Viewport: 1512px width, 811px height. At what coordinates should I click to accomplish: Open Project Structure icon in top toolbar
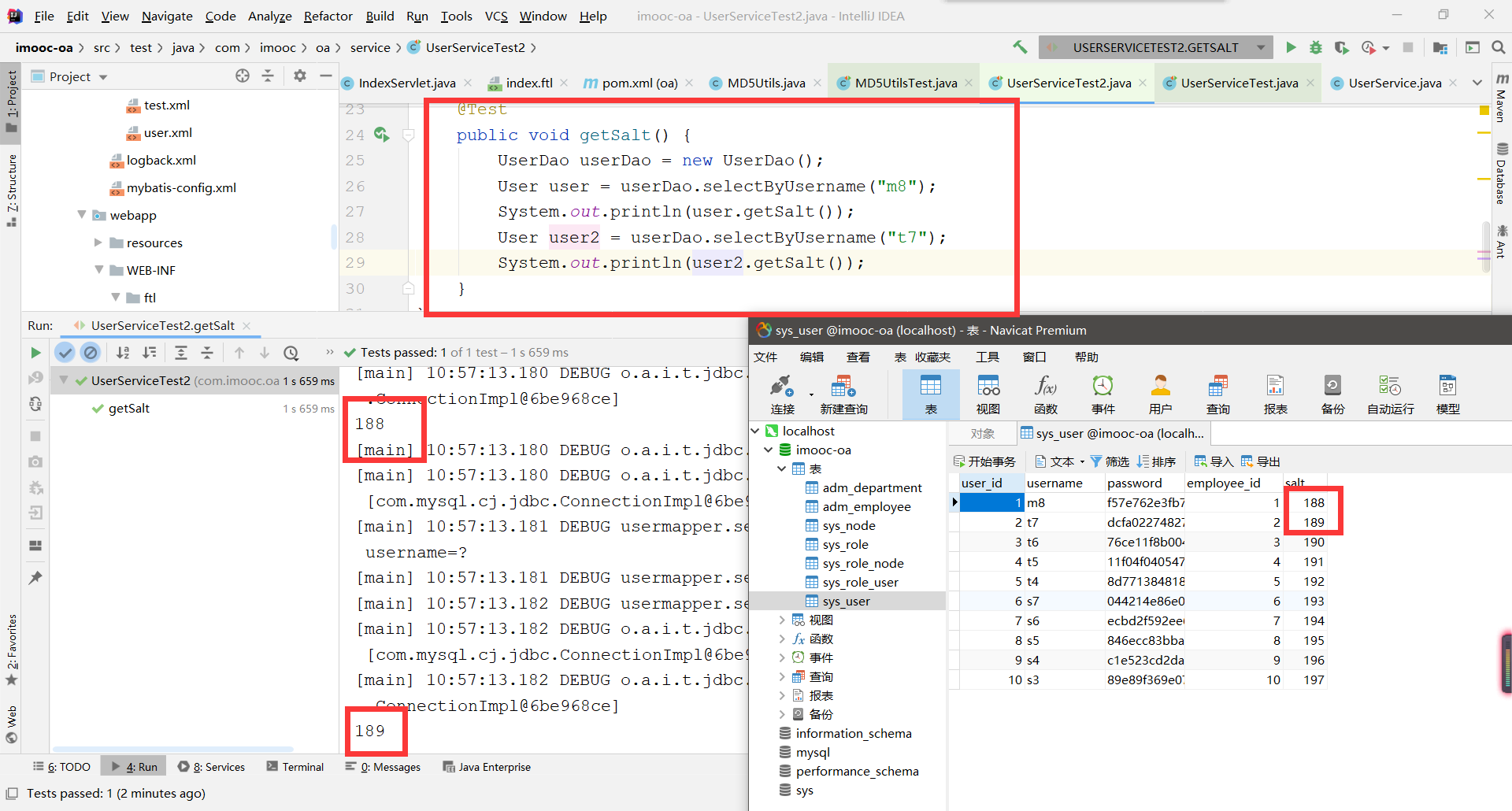1440,47
